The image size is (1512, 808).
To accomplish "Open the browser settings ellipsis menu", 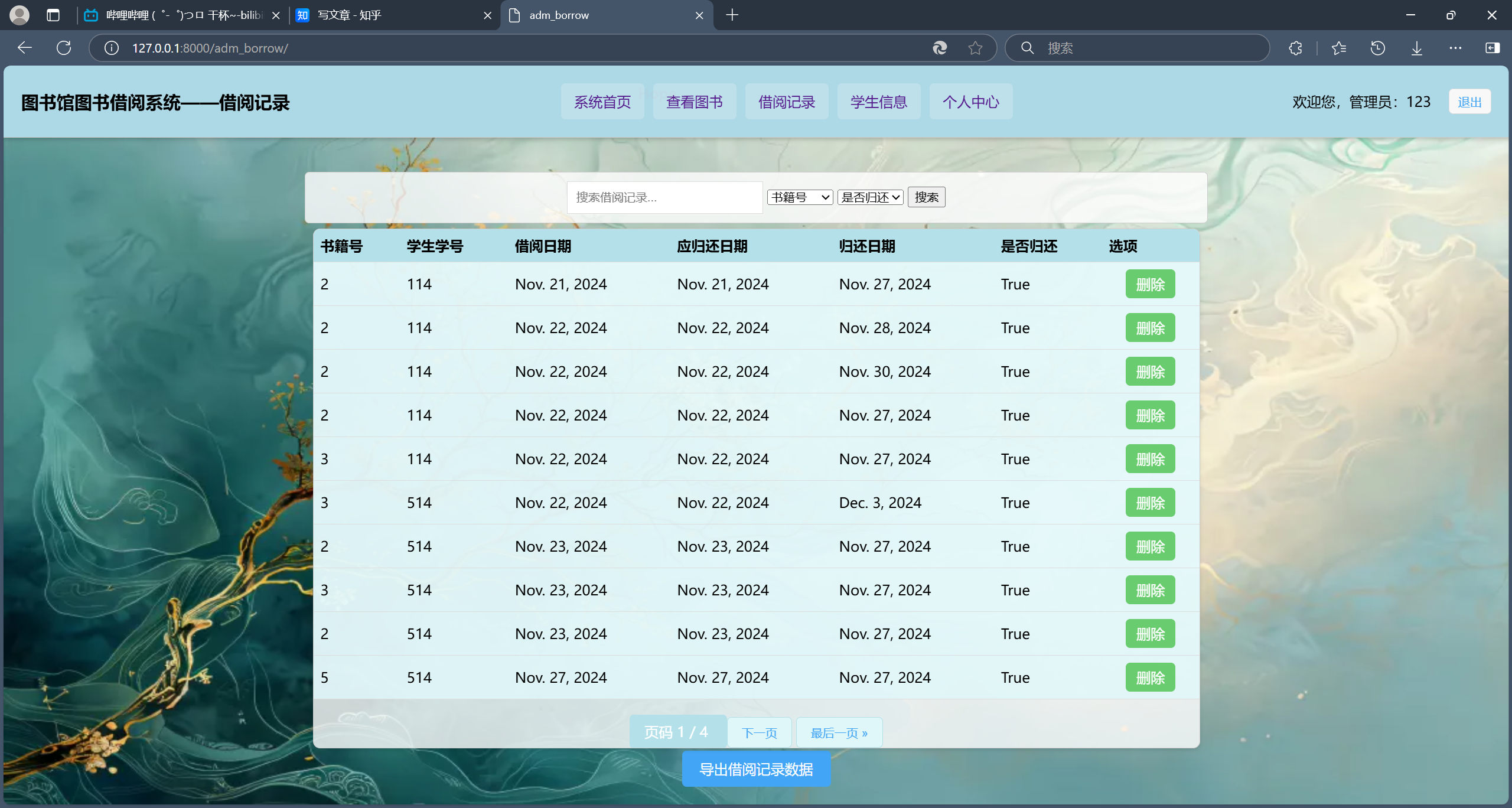I will (x=1455, y=48).
